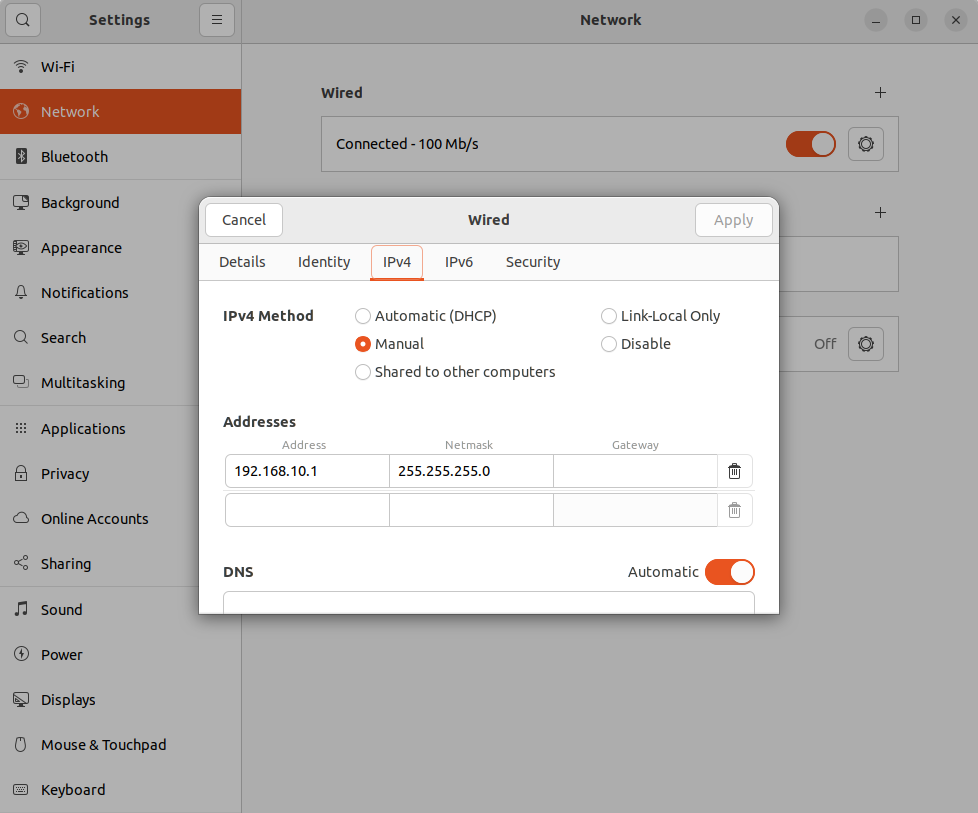Select Automatic (DHCP) method

coord(425,316)
